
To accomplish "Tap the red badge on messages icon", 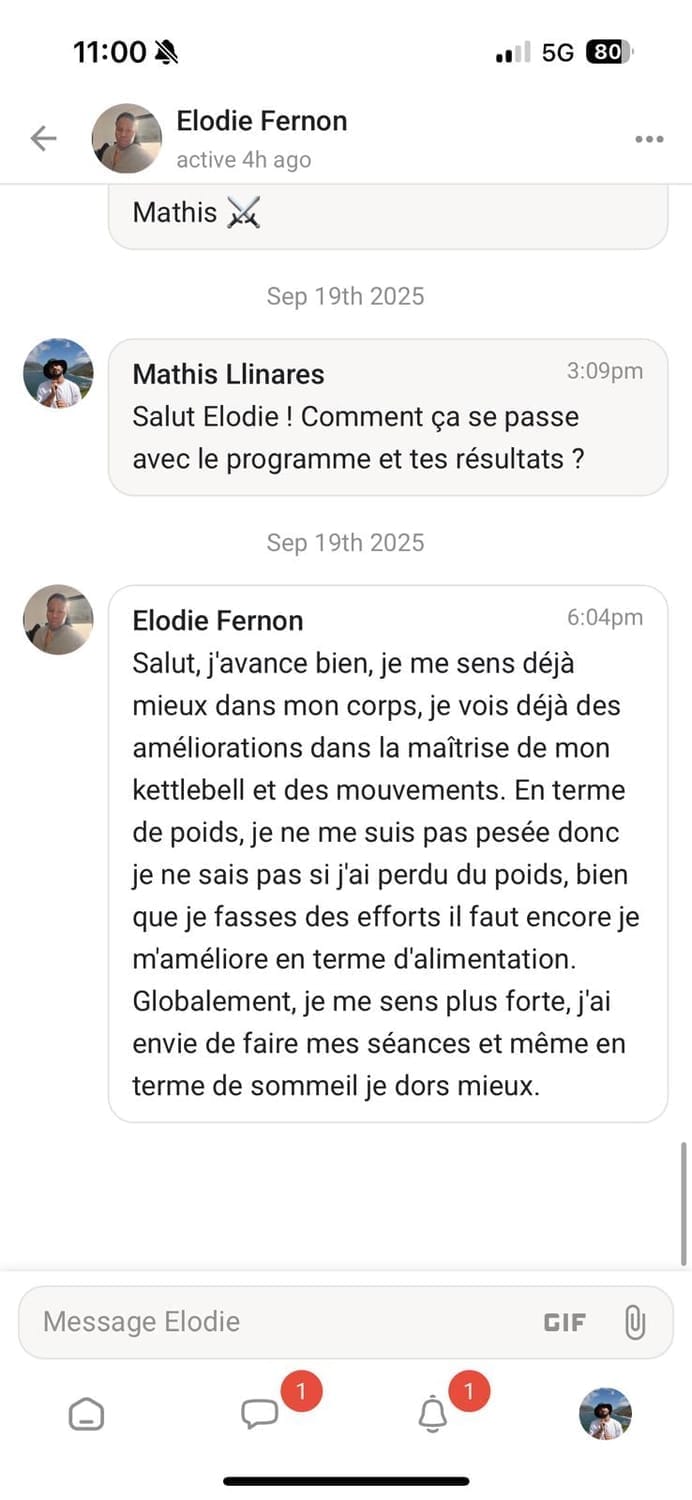I will (301, 1391).
